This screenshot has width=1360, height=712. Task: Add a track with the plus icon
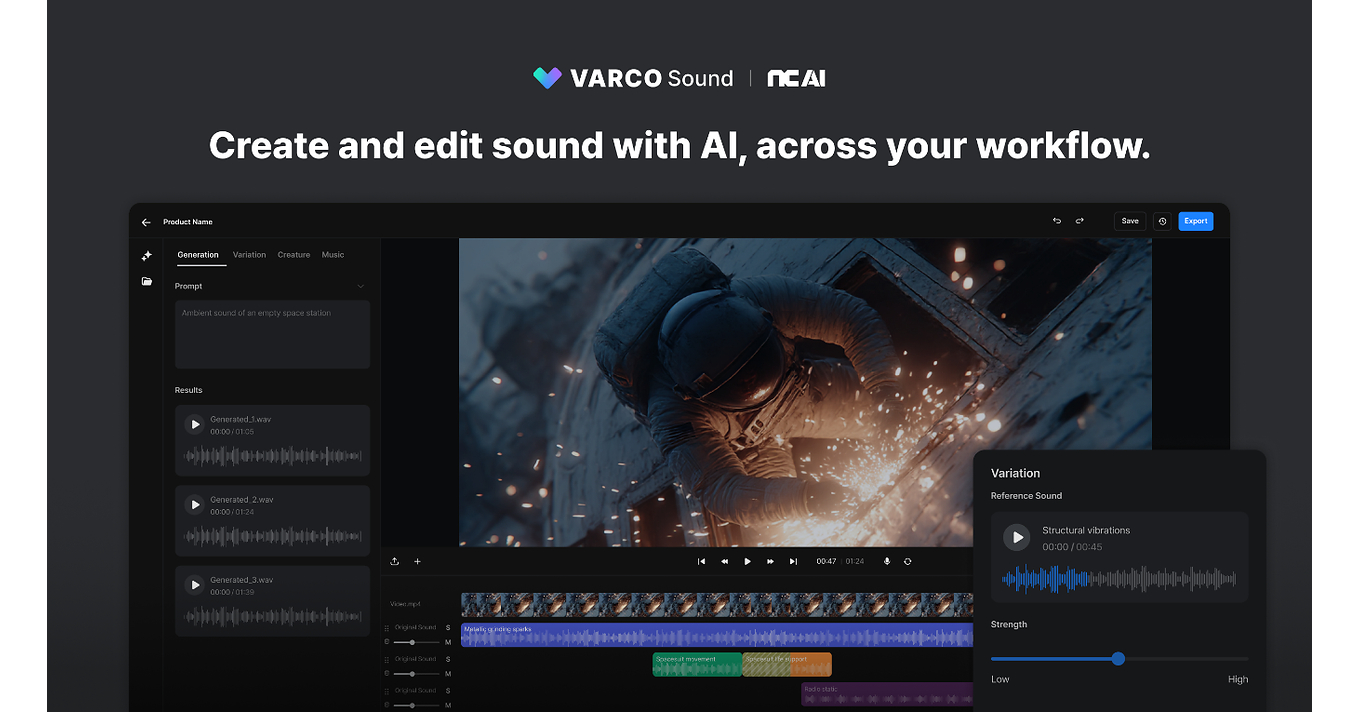click(418, 561)
